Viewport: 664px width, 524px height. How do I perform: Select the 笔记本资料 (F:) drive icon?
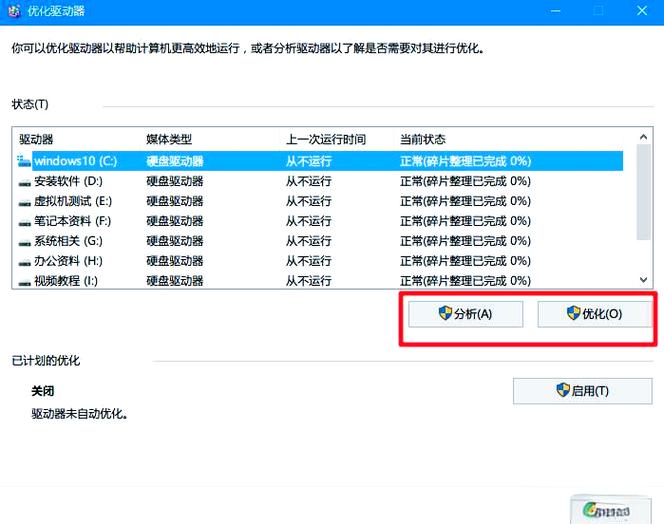coord(25,222)
